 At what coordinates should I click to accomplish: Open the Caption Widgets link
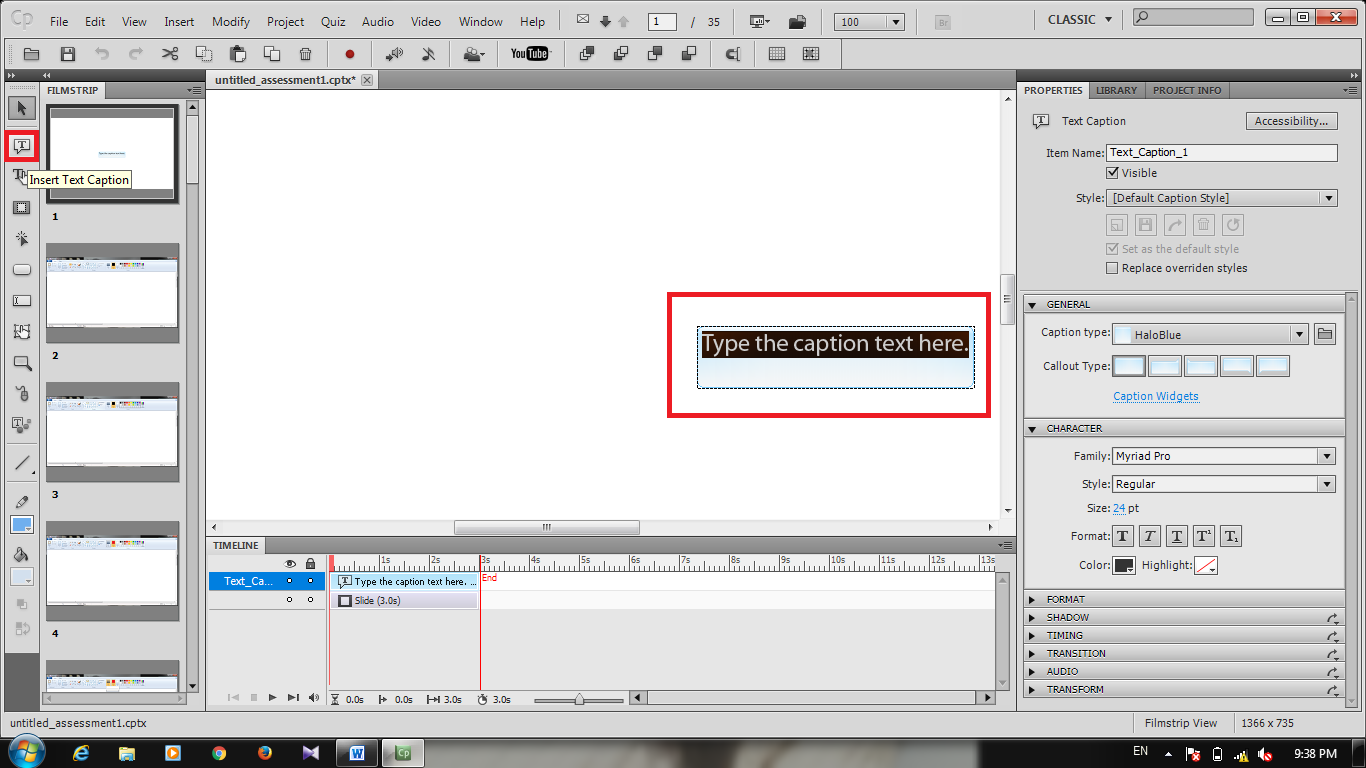(x=1156, y=396)
